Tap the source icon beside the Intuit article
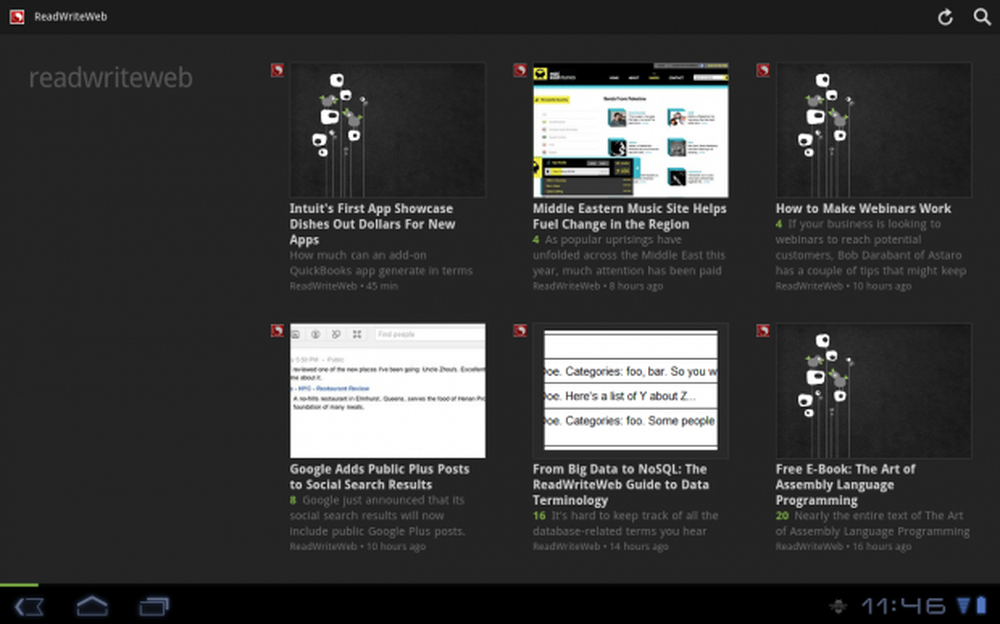The height and width of the screenshot is (624, 1000). point(277,70)
